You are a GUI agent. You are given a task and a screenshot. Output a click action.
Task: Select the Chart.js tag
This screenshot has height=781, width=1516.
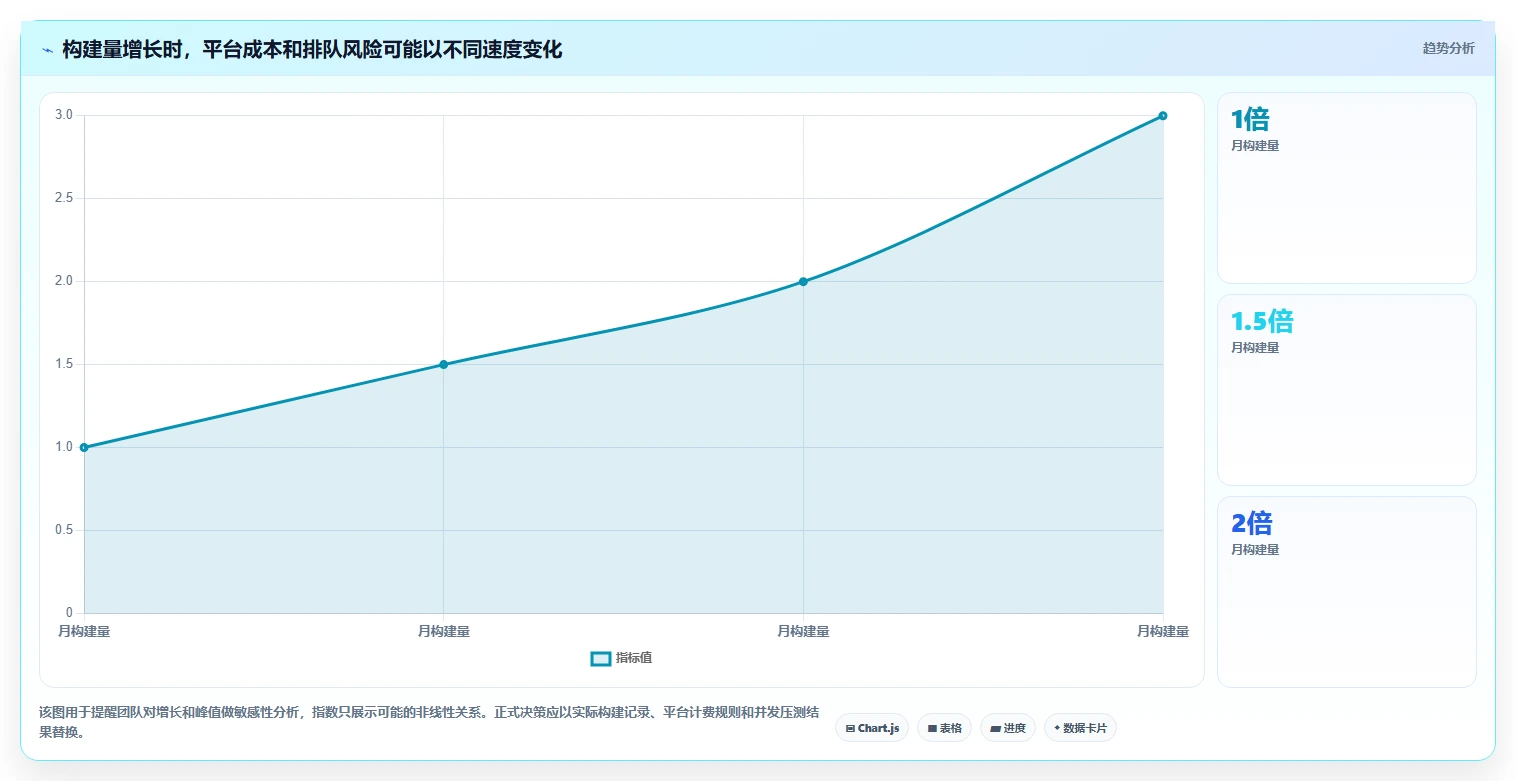[x=872, y=728]
